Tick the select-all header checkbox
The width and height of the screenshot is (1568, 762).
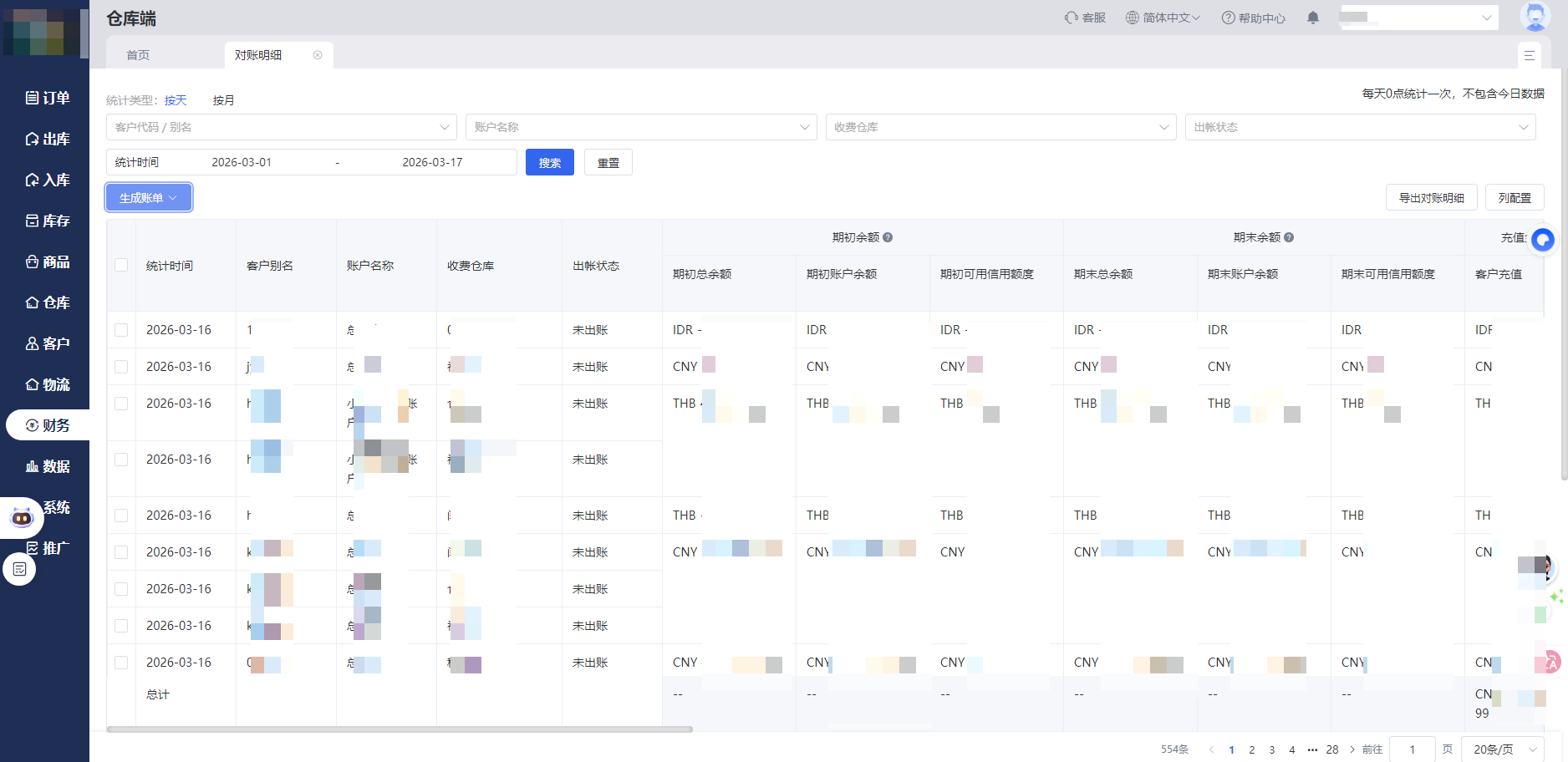tap(121, 265)
